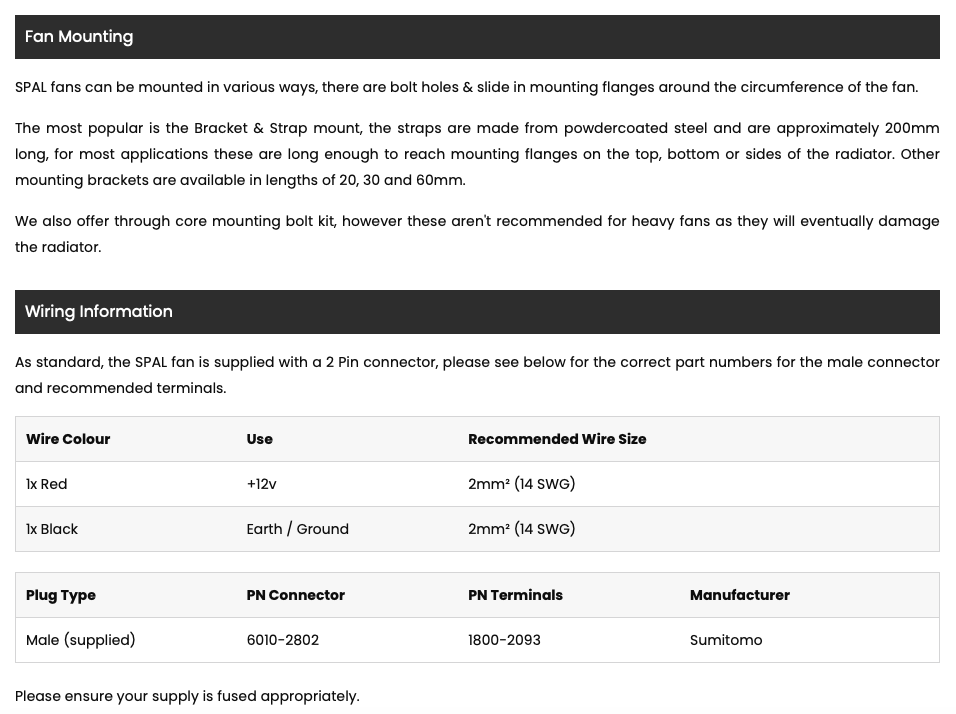
Task: Select the Male (supplied) cell
Action: [80, 640]
